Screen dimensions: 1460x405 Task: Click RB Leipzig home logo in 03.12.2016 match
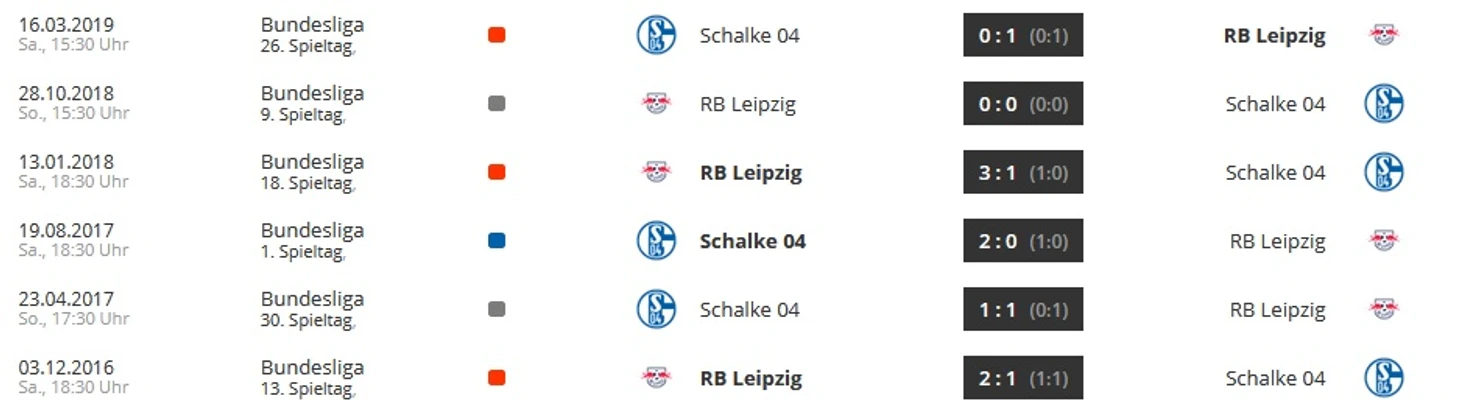[x=656, y=378]
